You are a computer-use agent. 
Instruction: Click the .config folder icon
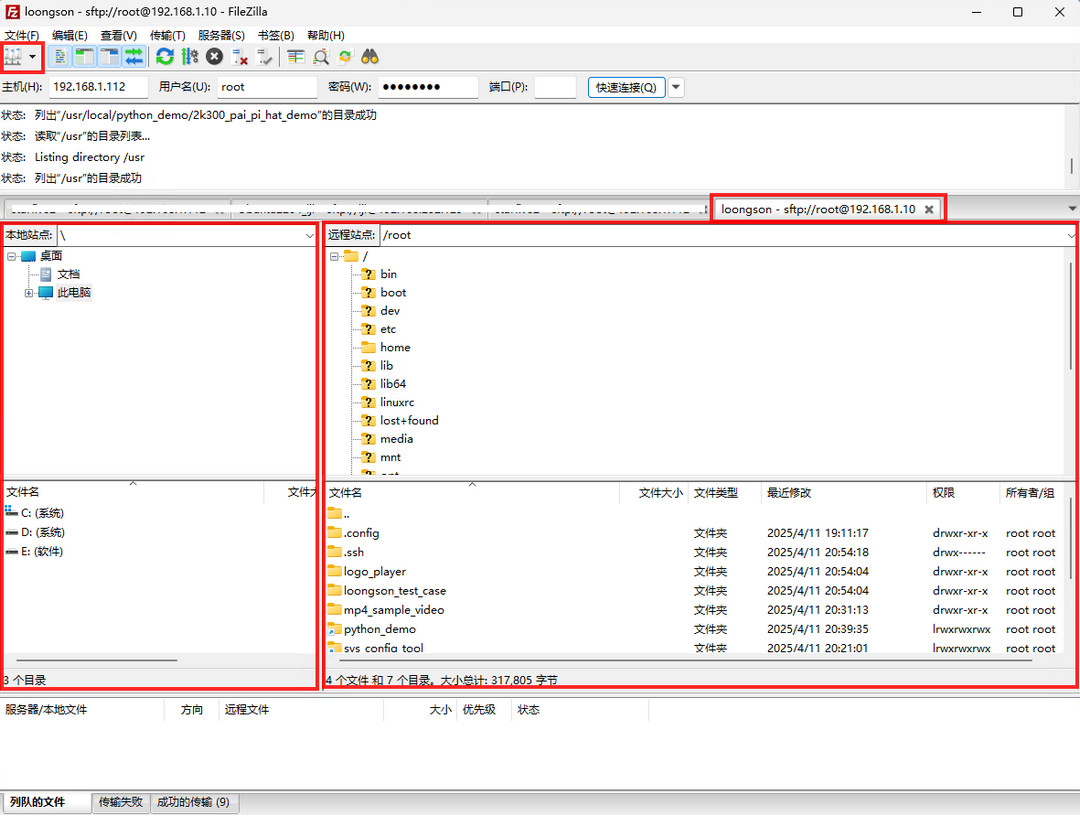pyautogui.click(x=335, y=532)
